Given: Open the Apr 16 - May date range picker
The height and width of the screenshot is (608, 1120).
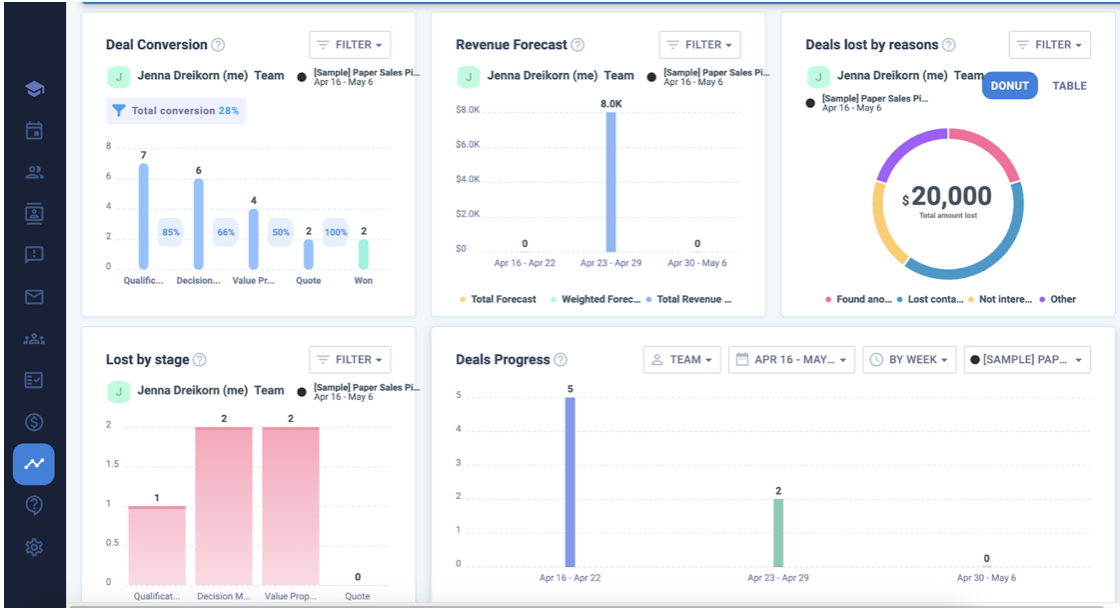Looking at the screenshot, I should (x=791, y=360).
